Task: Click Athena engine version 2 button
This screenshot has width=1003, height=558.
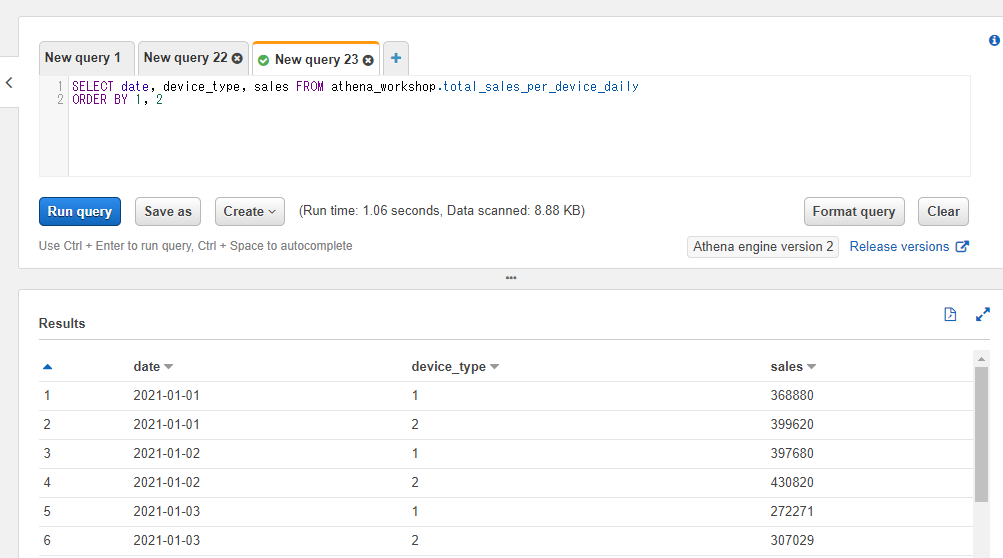Action: tap(763, 246)
